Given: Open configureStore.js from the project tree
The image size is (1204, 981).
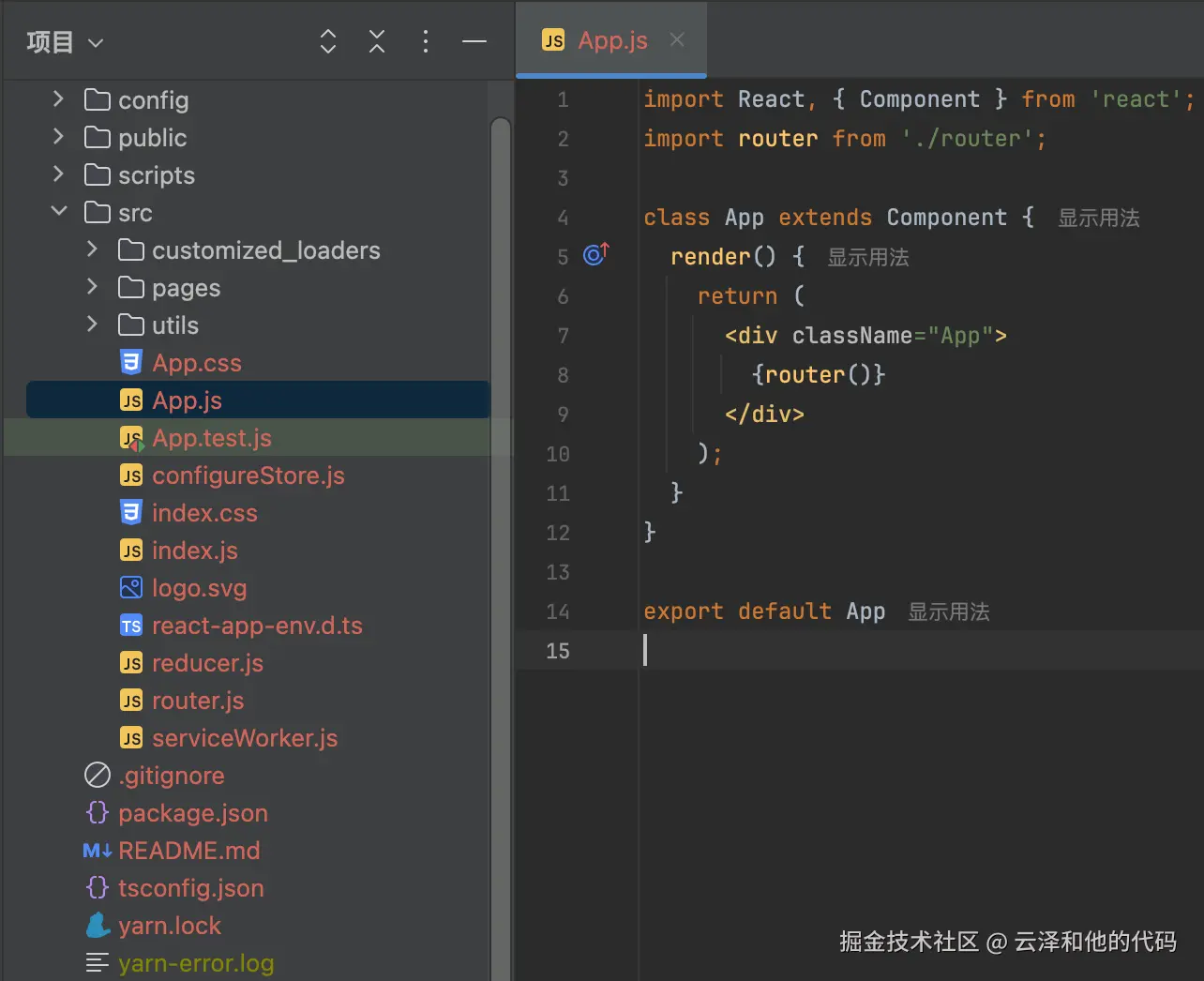Looking at the screenshot, I should coord(248,475).
